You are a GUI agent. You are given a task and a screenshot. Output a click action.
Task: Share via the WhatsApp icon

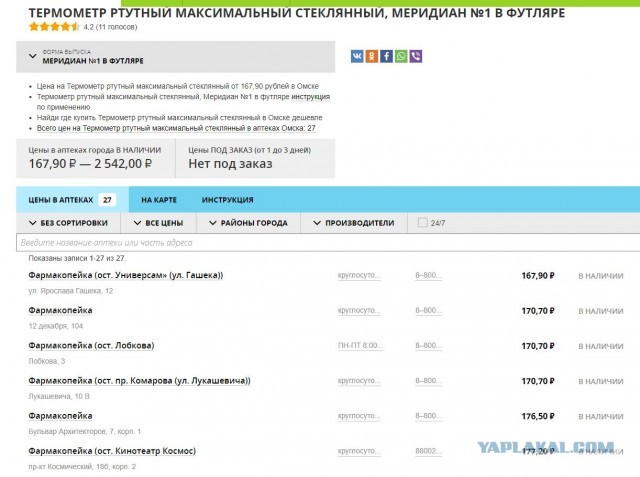click(x=401, y=56)
